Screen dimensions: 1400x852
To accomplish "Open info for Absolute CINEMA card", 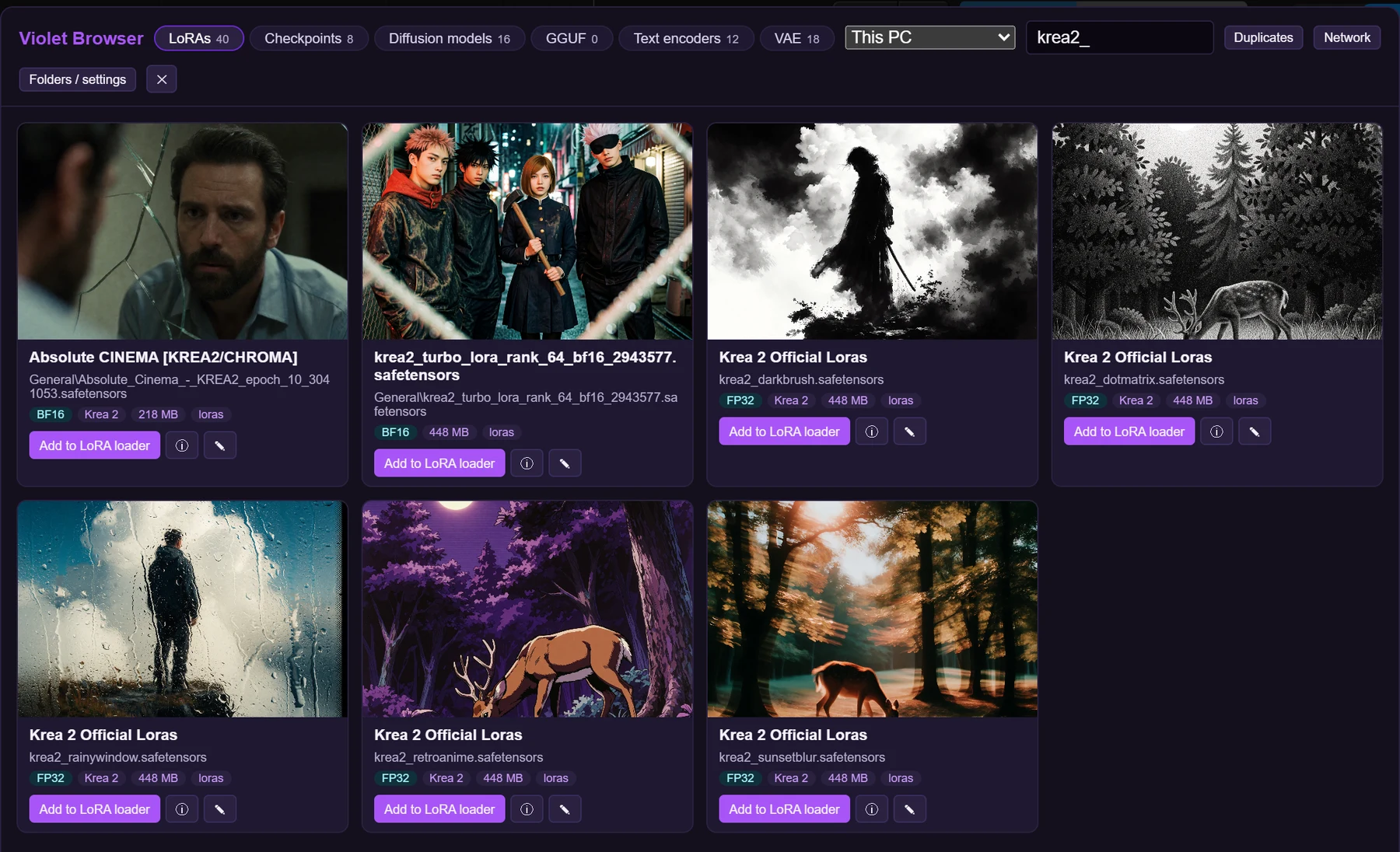I will click(x=181, y=445).
